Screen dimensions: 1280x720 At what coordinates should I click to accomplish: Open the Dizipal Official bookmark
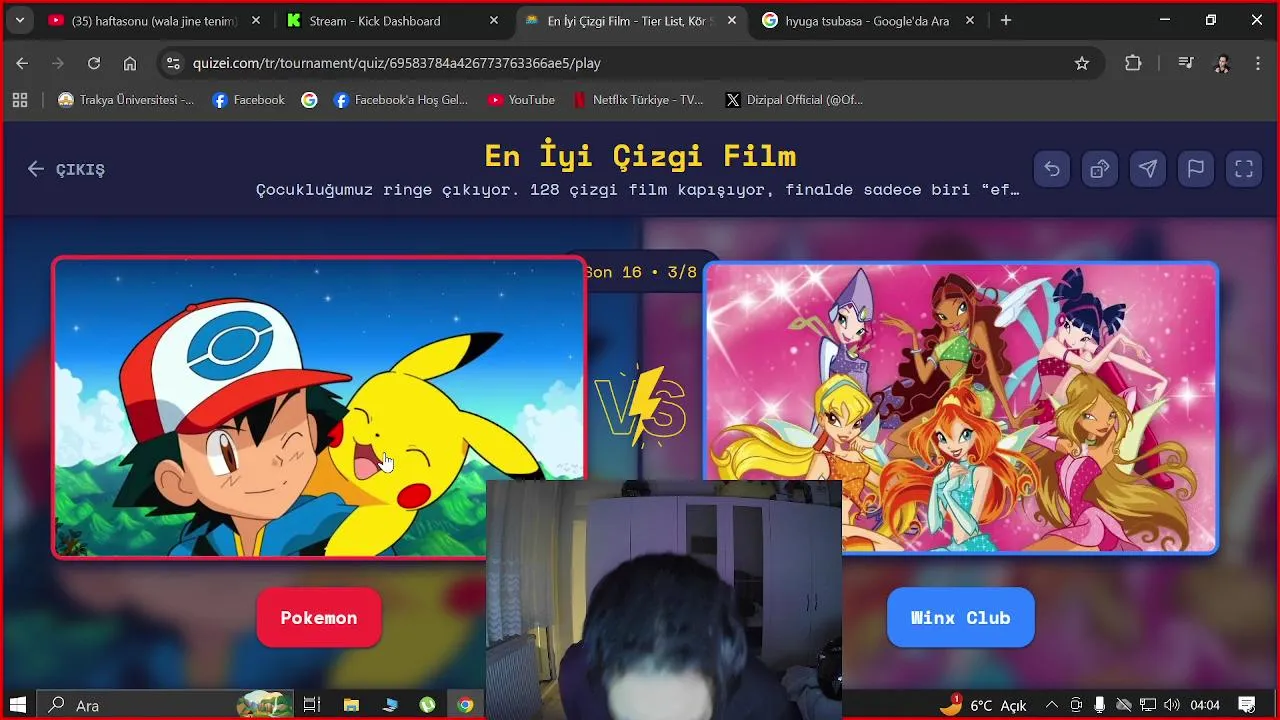(x=794, y=100)
